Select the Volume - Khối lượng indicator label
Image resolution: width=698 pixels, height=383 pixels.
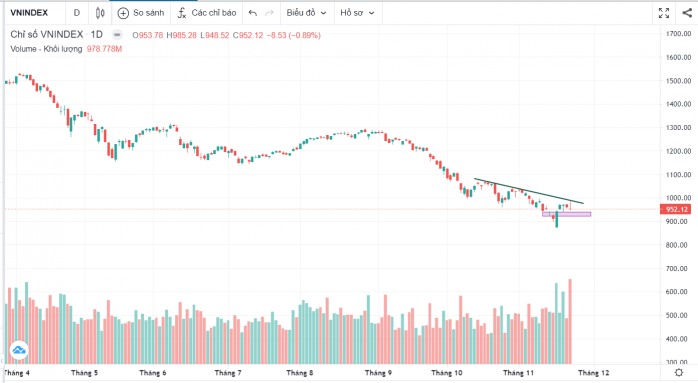click(x=46, y=49)
